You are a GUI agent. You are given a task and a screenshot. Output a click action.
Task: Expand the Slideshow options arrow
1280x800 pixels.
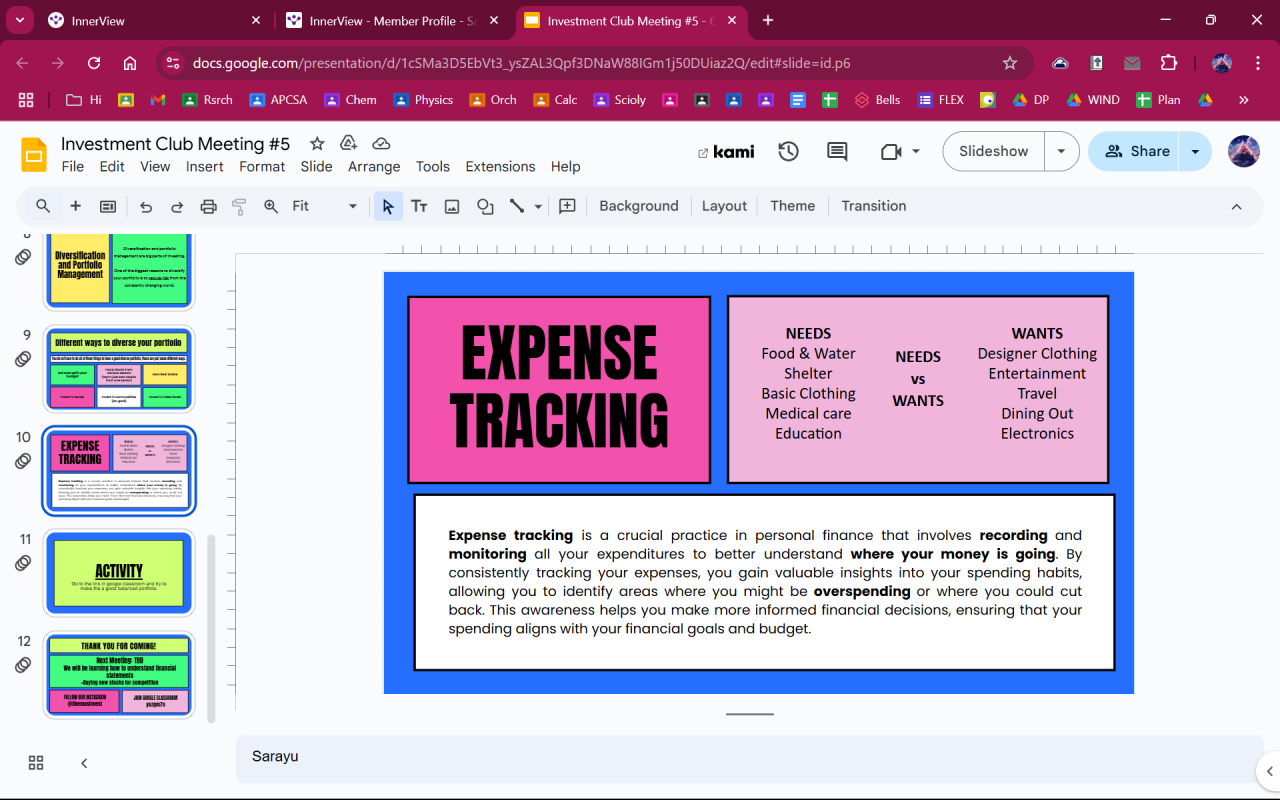[x=1061, y=152]
